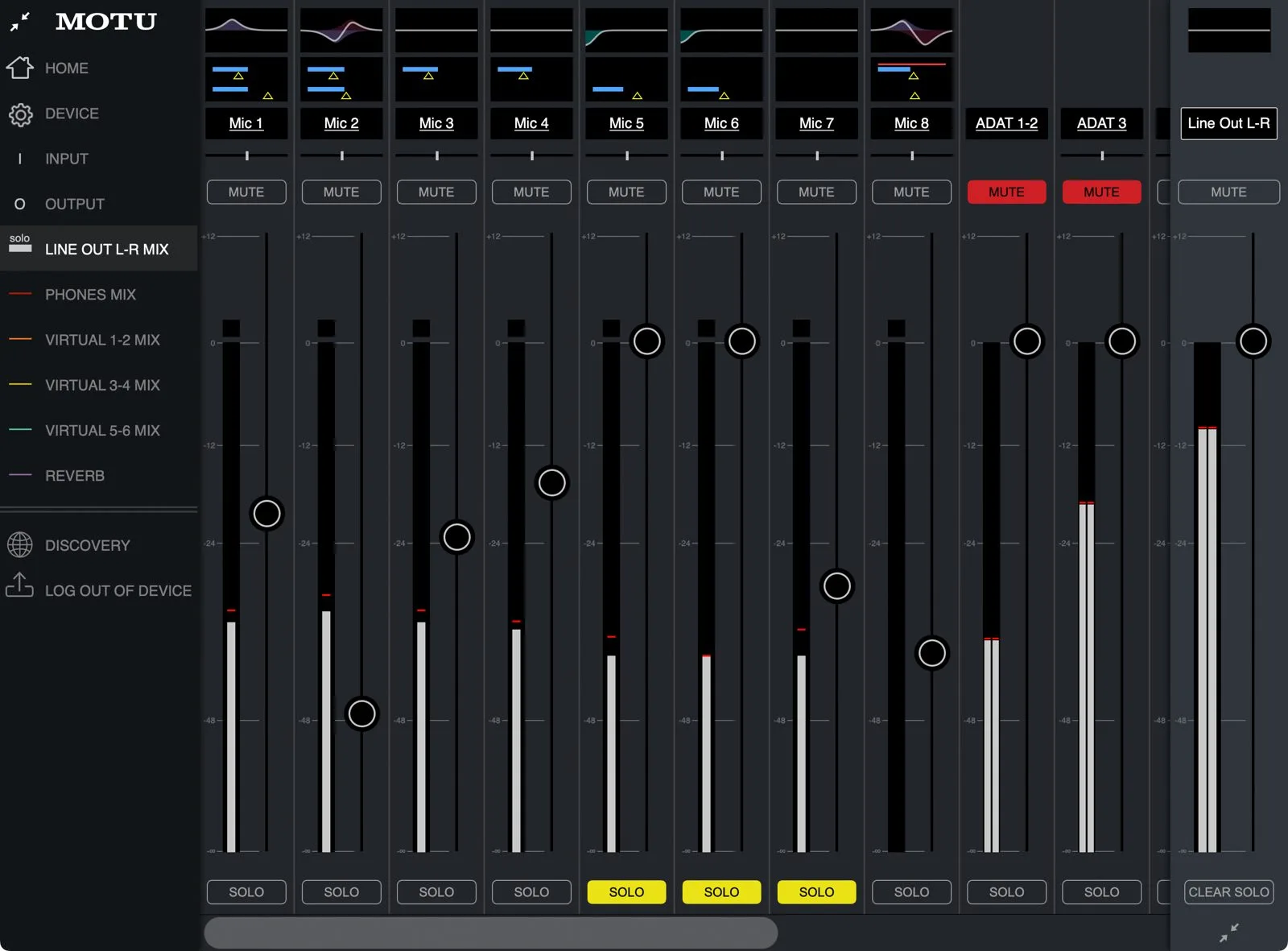The width and height of the screenshot is (1288, 951).
Task: Open the Line Out L-R EQ thumbnail
Action: point(1228,30)
